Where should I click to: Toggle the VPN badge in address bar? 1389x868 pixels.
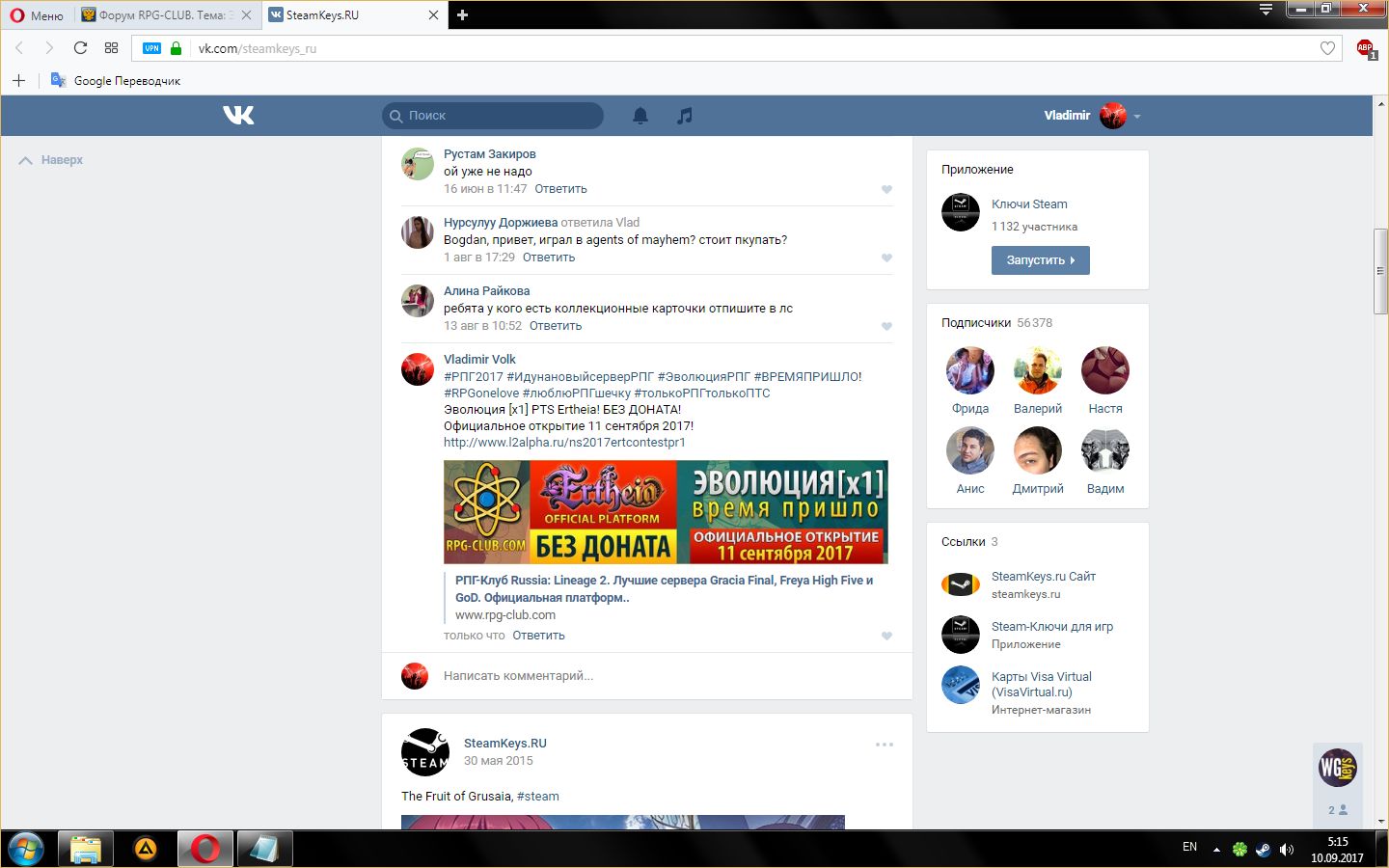tap(152, 48)
